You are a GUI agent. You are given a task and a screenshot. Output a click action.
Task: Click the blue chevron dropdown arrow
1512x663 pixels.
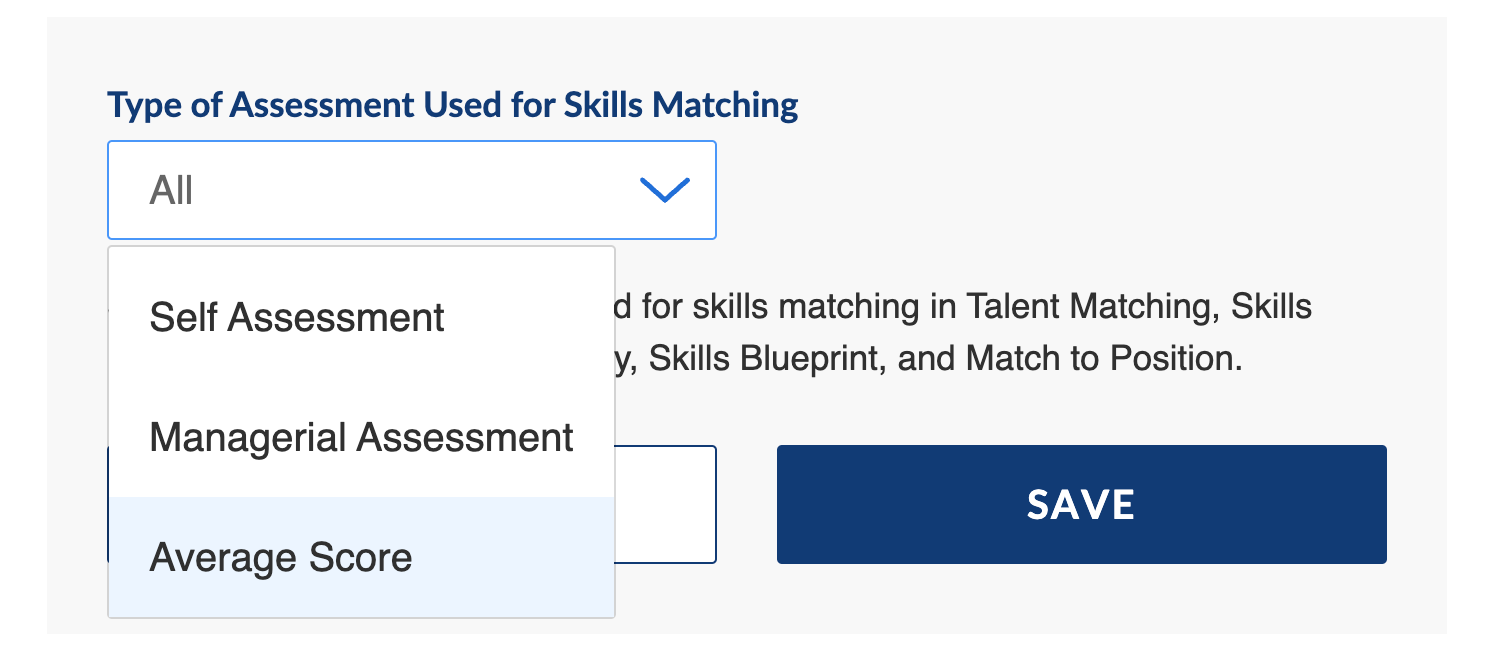(x=664, y=190)
